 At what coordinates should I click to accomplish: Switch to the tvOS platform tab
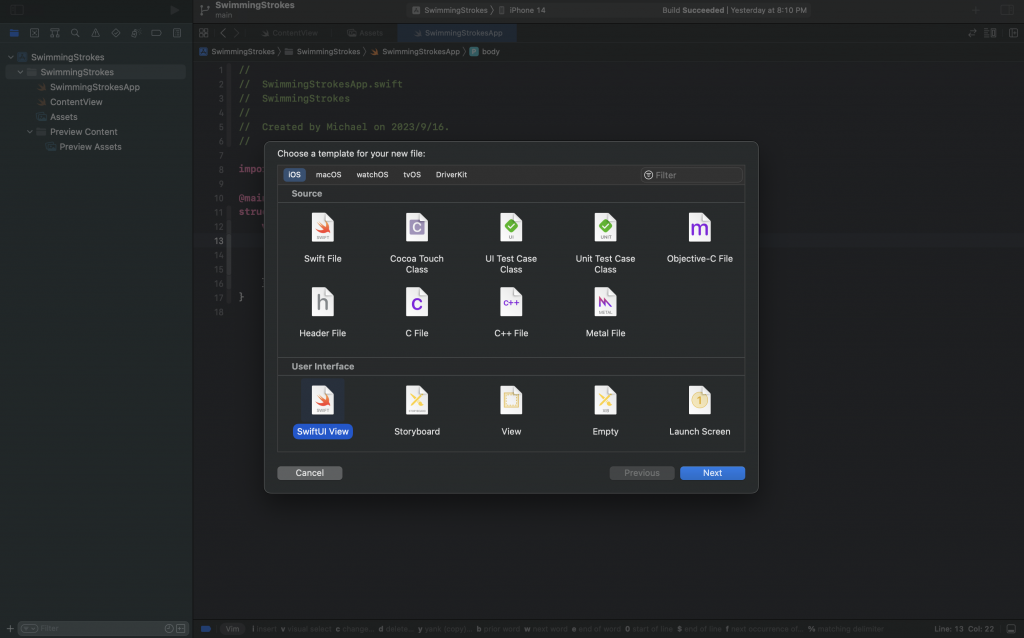click(x=412, y=174)
